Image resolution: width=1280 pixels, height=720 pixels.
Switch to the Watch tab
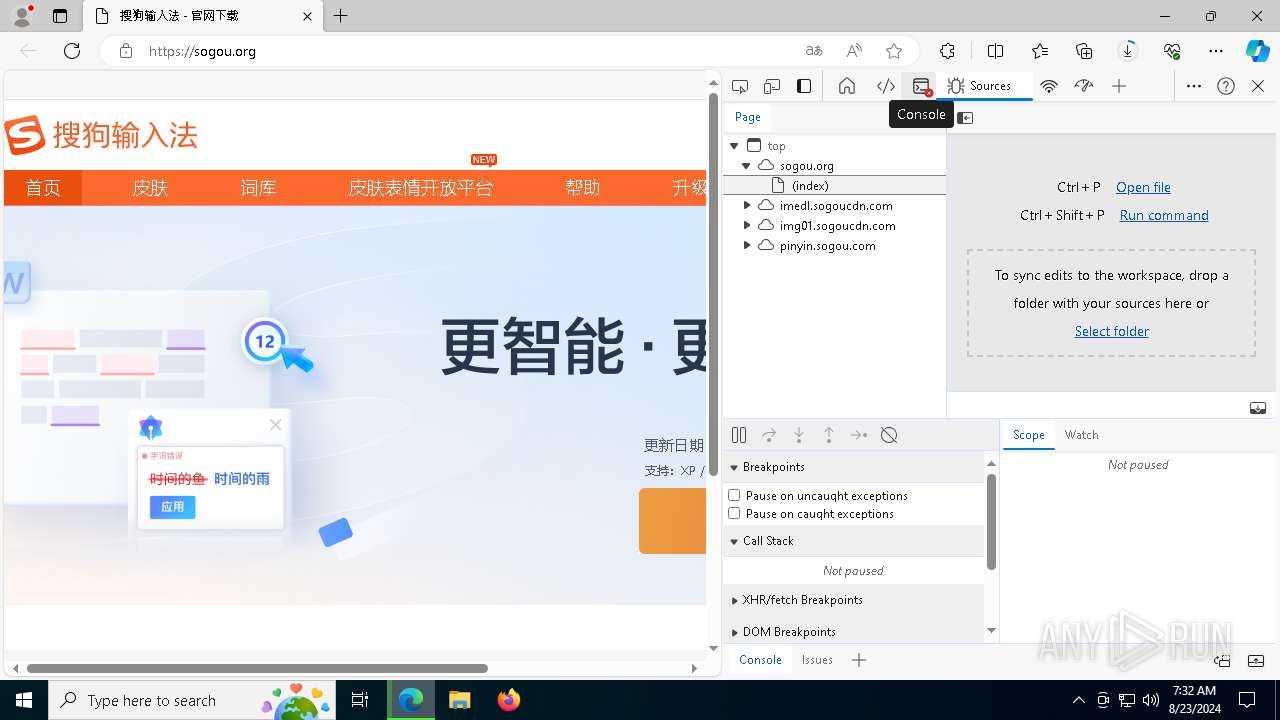coord(1081,435)
